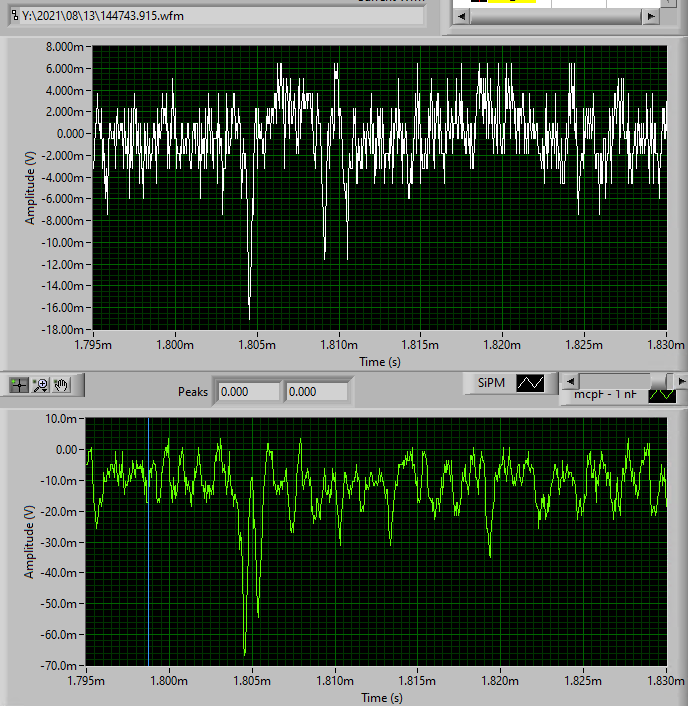The width and height of the screenshot is (688, 706).
Task: Click the second Peaks value field
Action: (x=316, y=392)
